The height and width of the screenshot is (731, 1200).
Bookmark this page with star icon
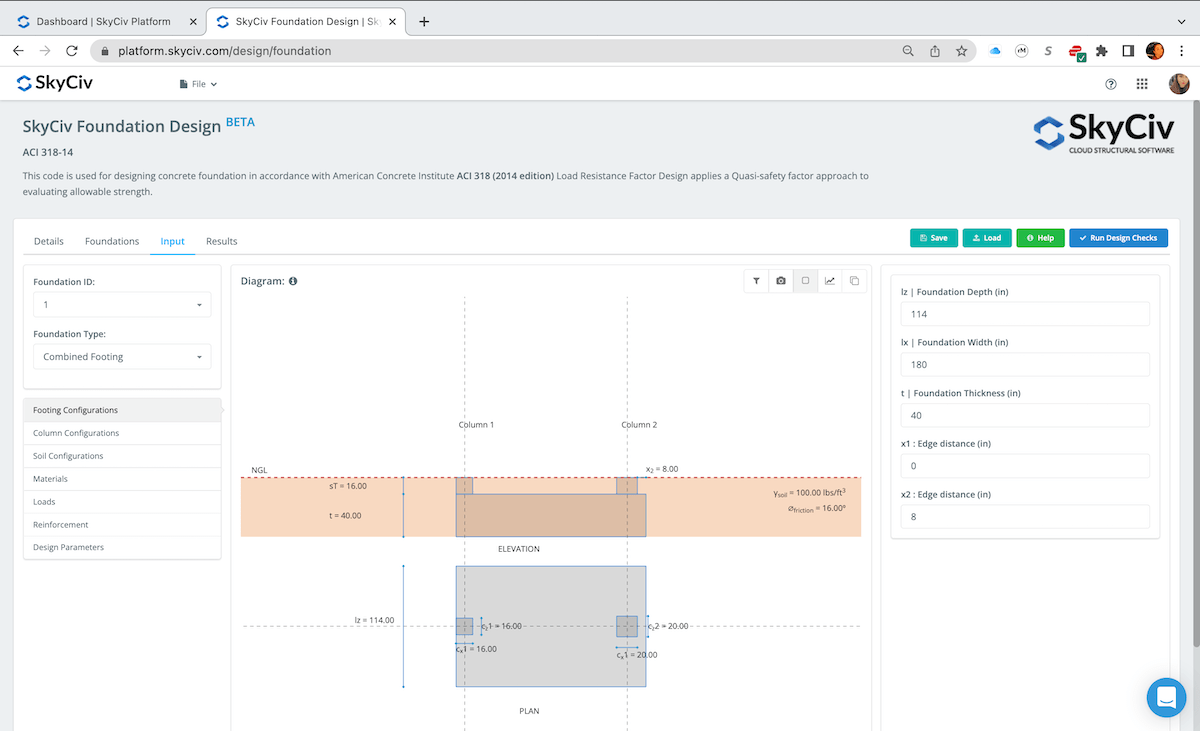(x=961, y=51)
